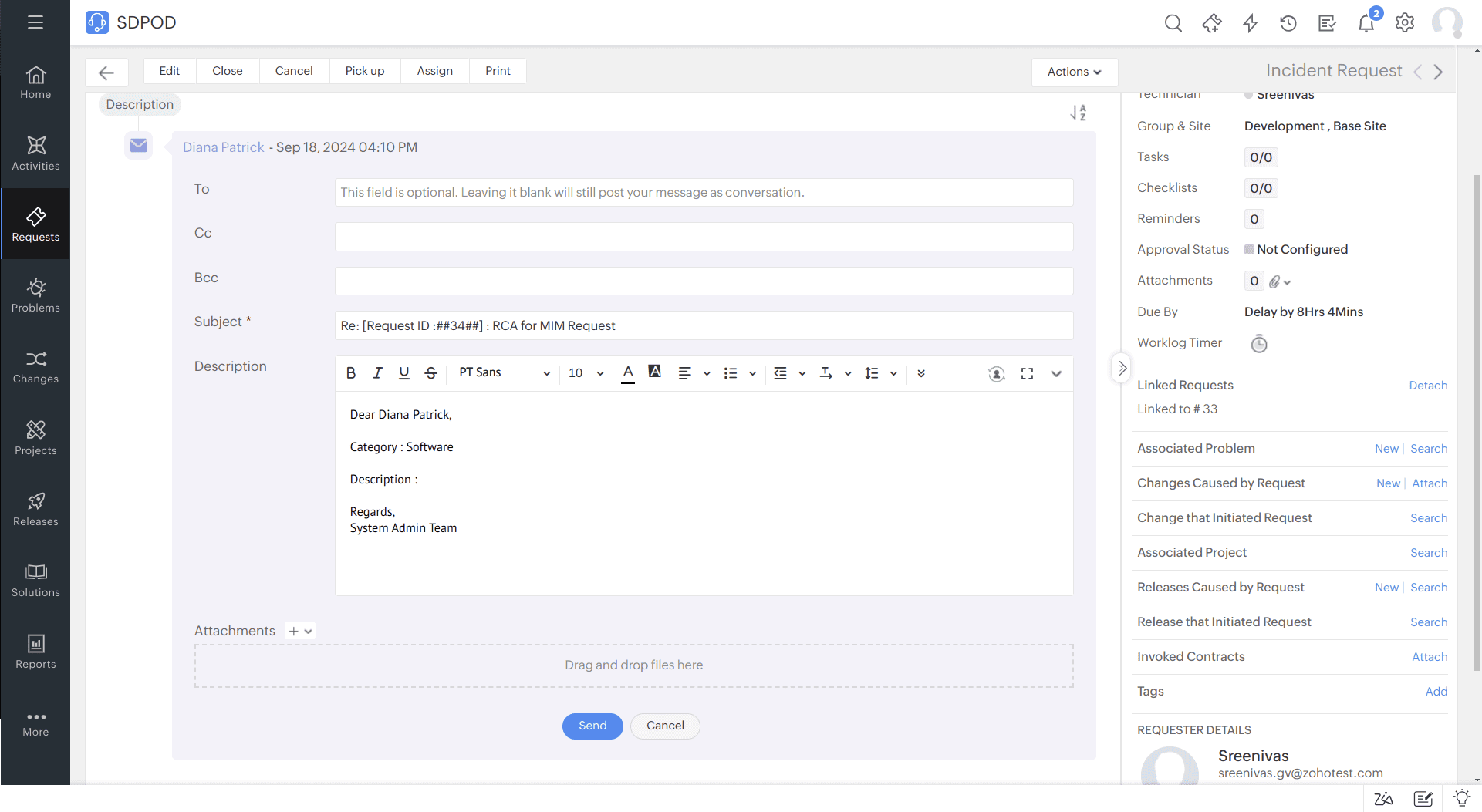Viewport: 1482px width, 812px height.
Task: Expand editor to fullscreen mode
Action: [x=1027, y=374]
